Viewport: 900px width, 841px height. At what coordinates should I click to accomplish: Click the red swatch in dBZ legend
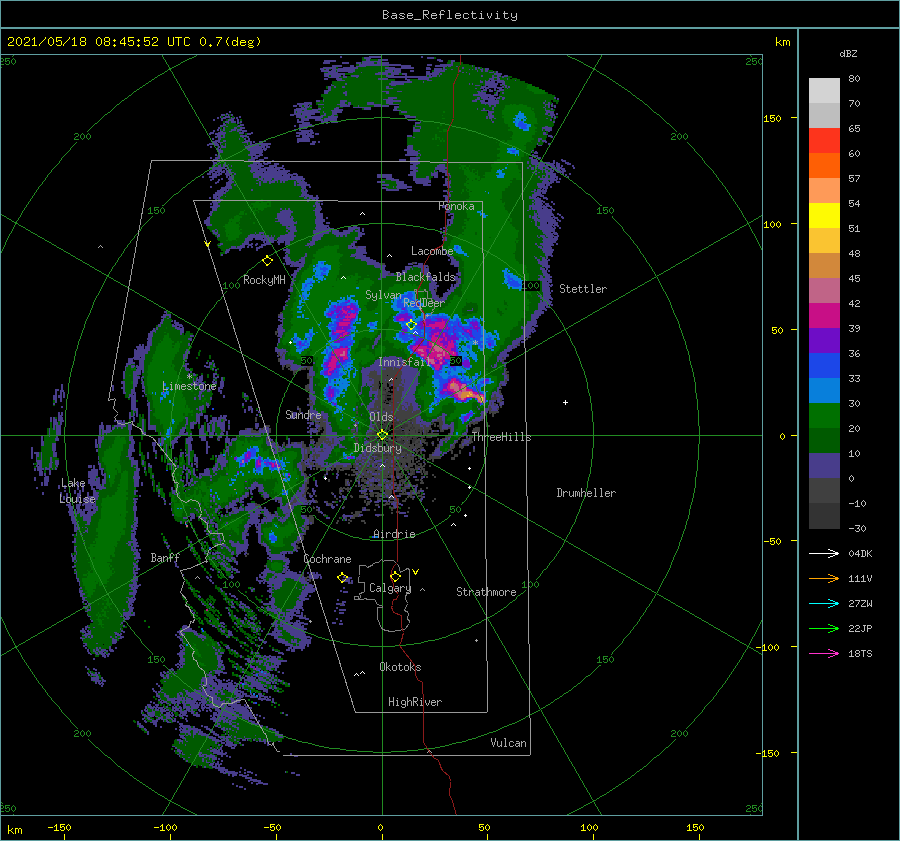coord(824,140)
